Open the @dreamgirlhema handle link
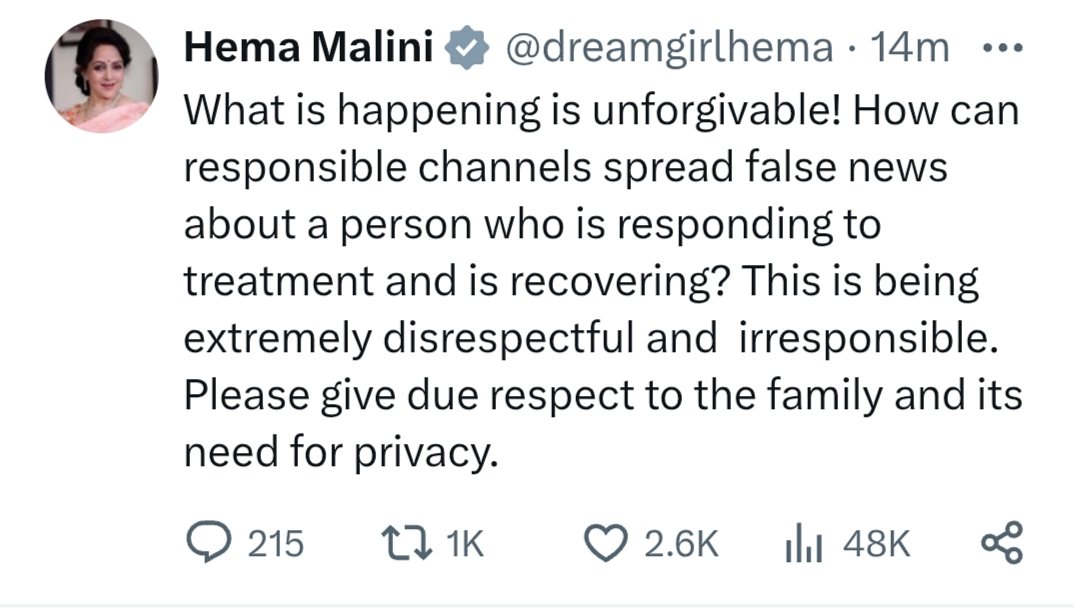Screen dimensions: 1076x608 point(669,48)
